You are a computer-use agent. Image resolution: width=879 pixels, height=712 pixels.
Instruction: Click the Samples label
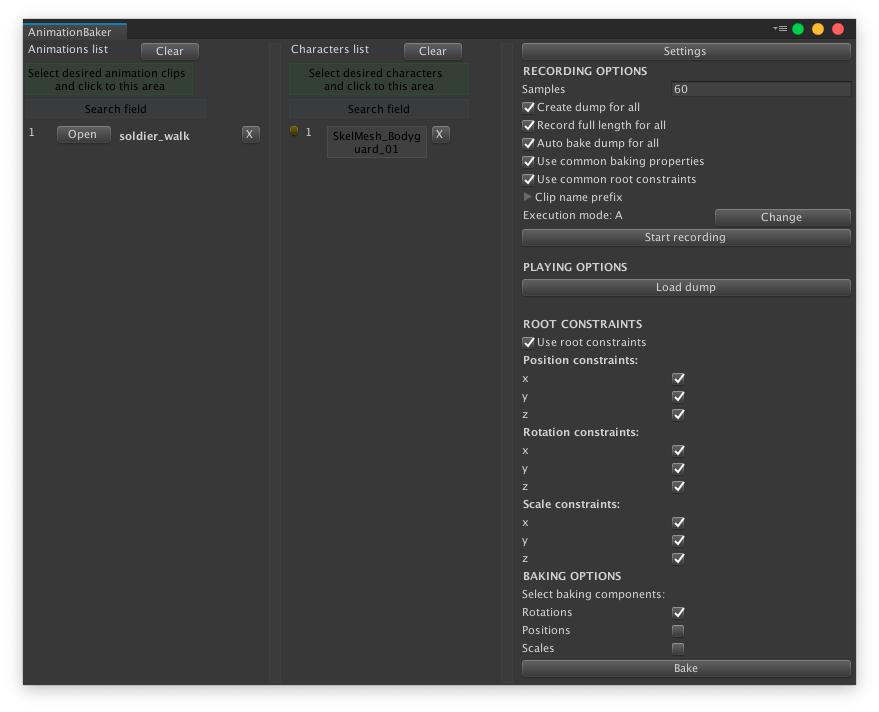(543, 89)
